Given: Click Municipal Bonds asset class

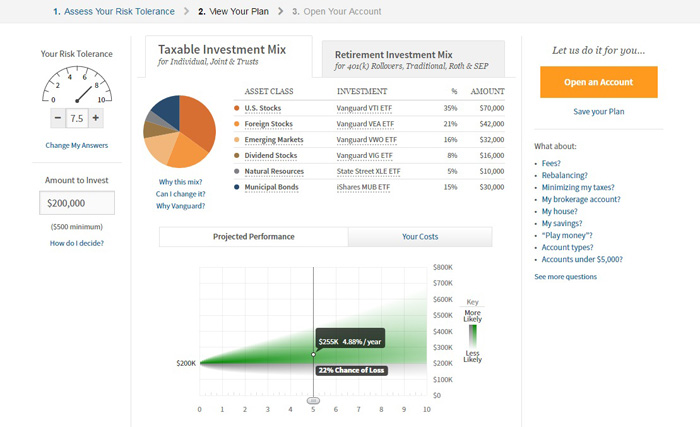Looking at the screenshot, I should 271,187.
